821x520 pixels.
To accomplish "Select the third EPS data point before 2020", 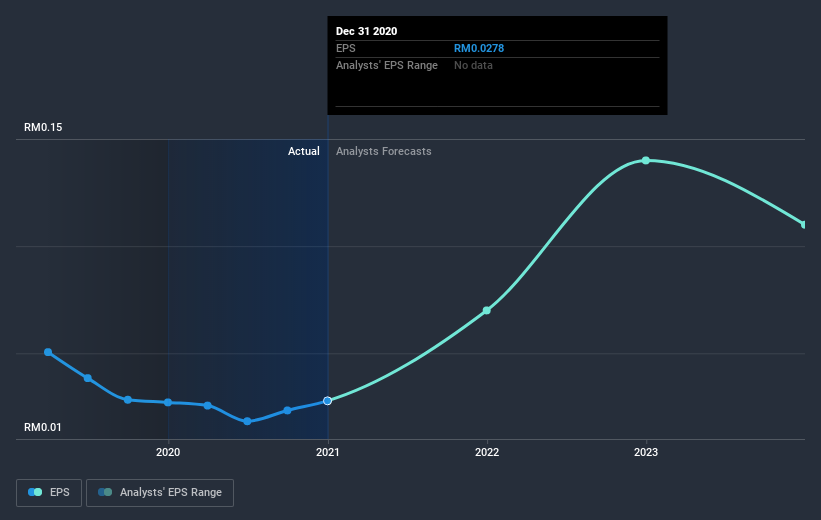I will tap(128, 400).
